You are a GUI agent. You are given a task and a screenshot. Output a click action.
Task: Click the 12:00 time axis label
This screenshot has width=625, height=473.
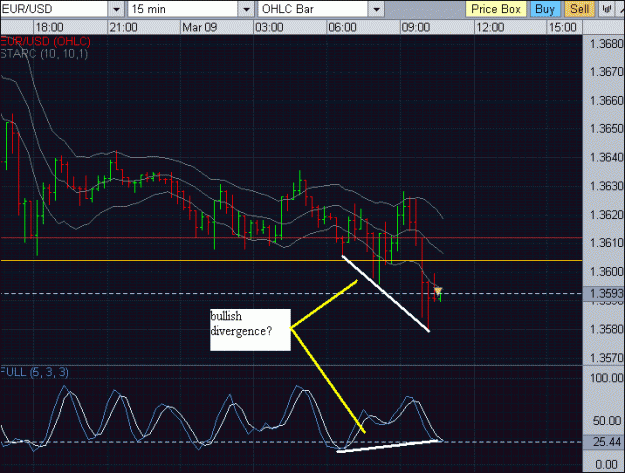[490, 27]
